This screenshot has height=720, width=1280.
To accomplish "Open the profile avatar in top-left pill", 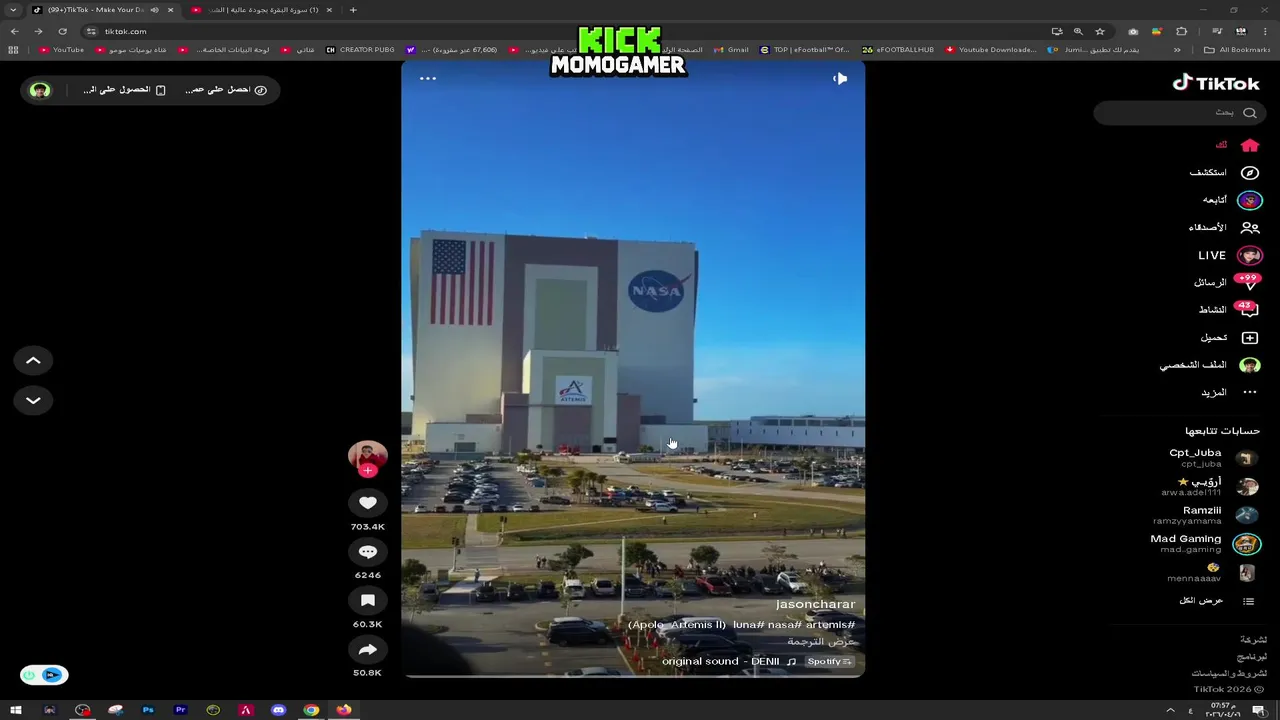I will [x=40, y=90].
